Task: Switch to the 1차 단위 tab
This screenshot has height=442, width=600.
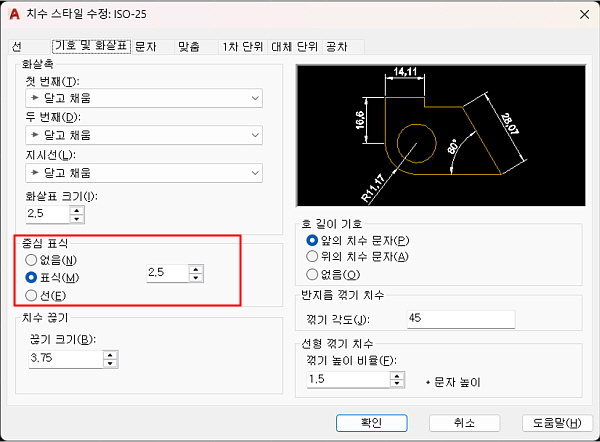Action: (x=243, y=47)
